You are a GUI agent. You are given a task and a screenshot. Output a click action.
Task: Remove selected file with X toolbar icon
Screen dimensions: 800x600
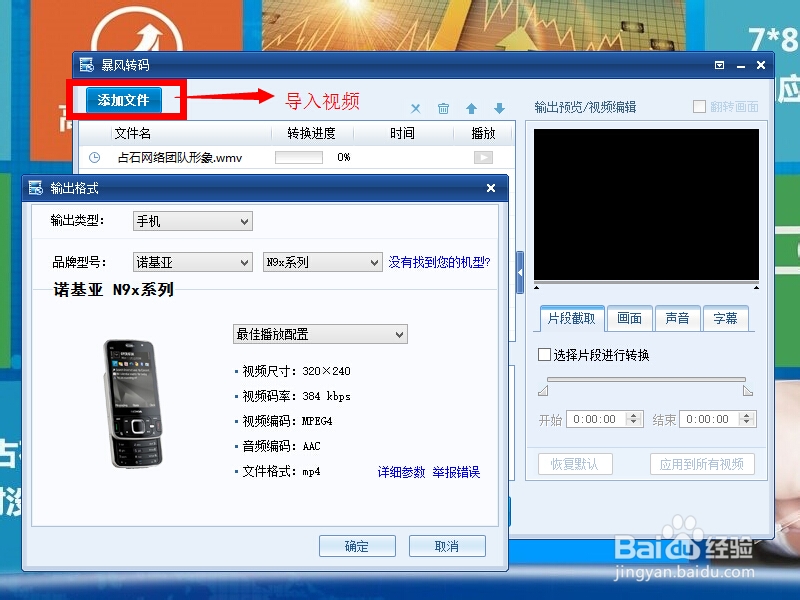[x=416, y=108]
